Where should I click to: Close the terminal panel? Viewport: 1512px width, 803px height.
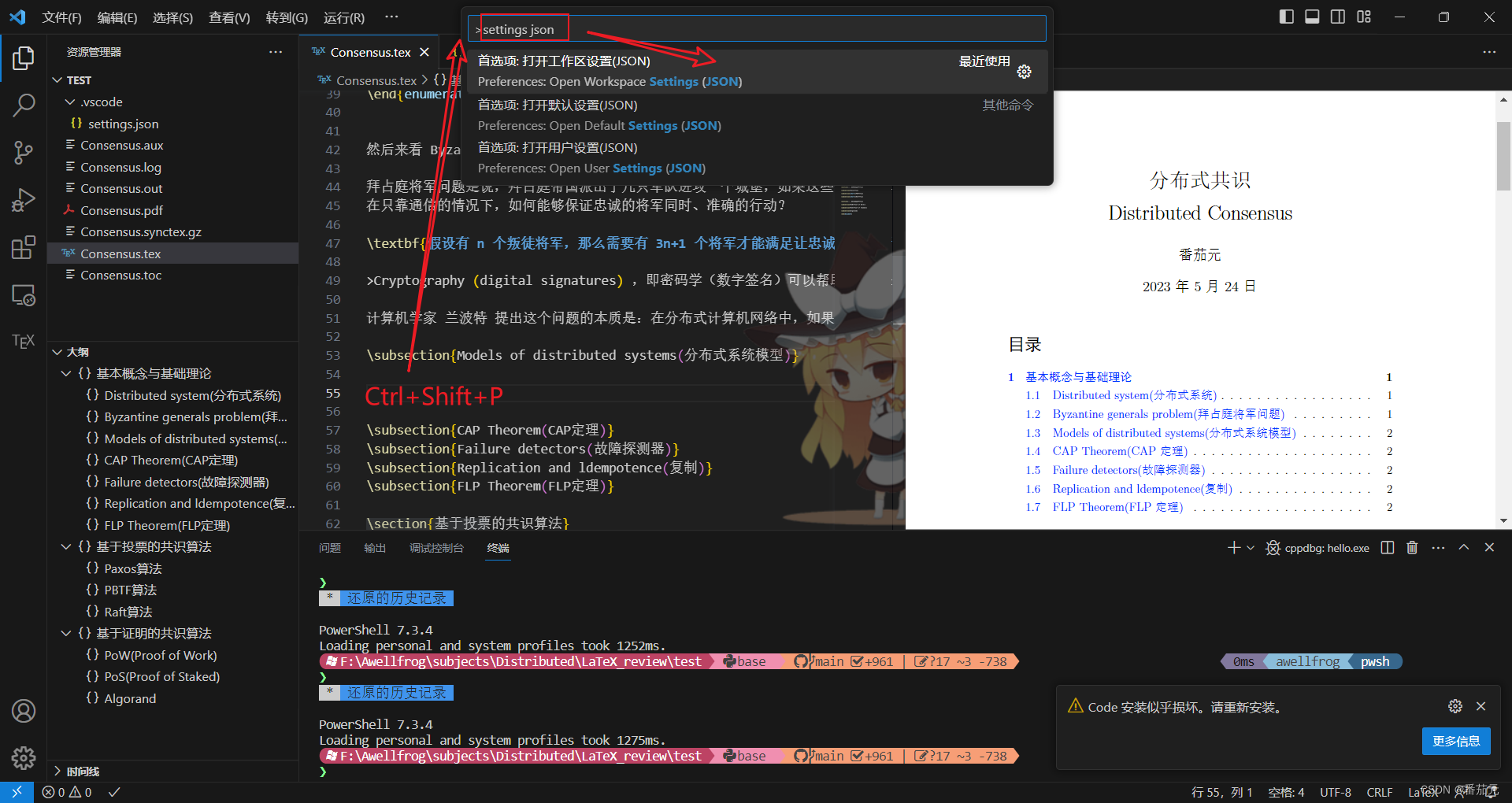(x=1489, y=547)
